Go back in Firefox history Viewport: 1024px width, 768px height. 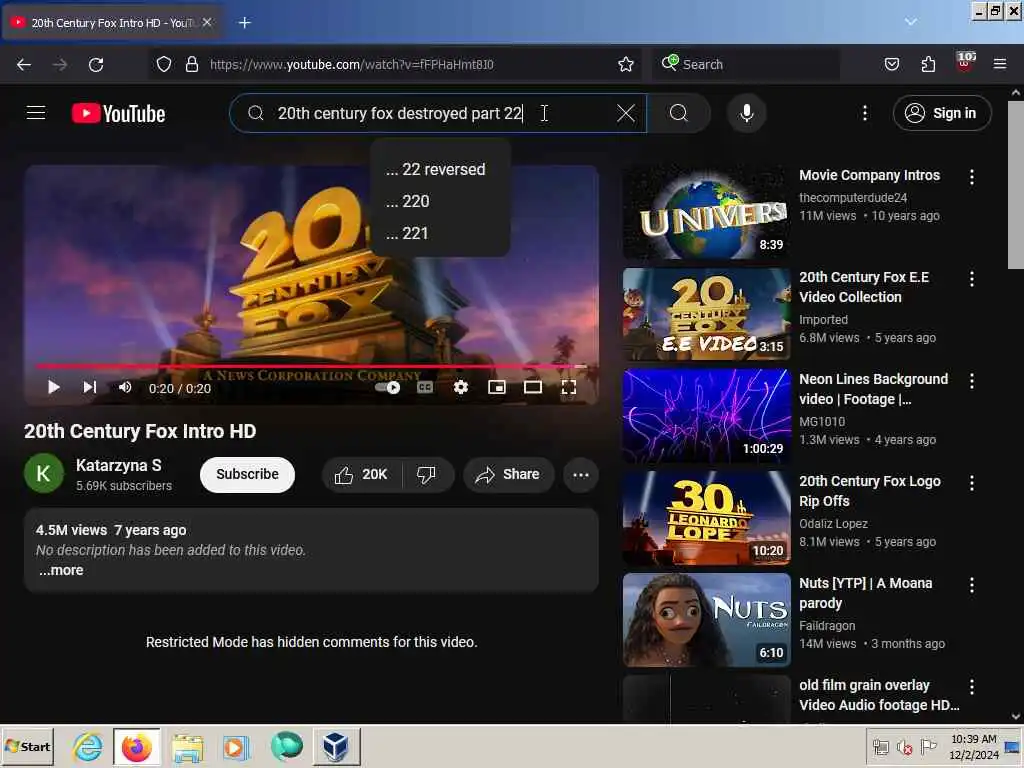tap(24, 64)
